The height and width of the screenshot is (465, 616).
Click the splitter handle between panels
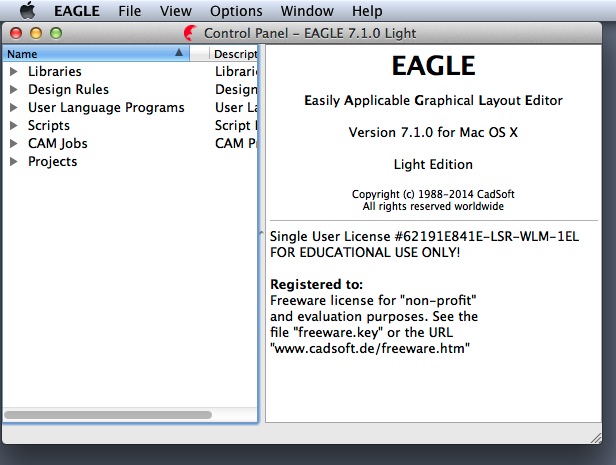(x=262, y=234)
